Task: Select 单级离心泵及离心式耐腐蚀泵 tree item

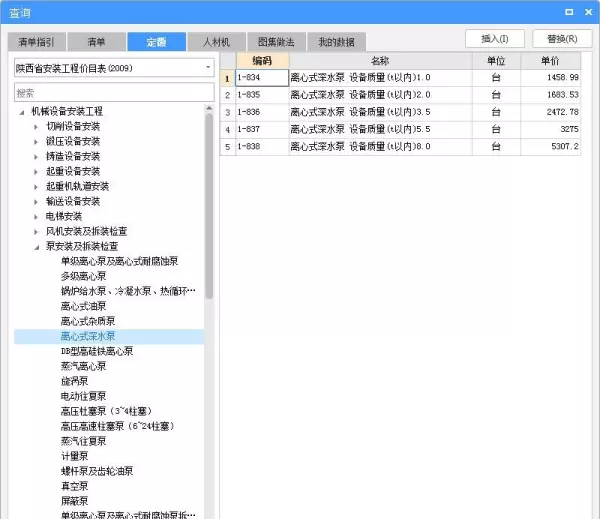Action: tap(119, 261)
